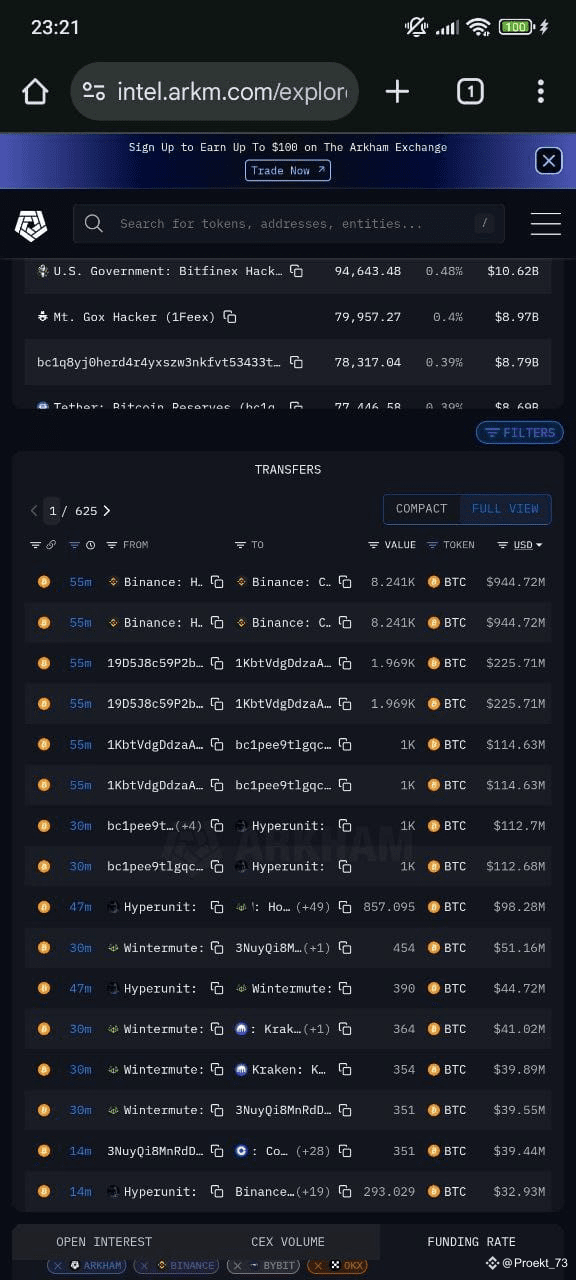The height and width of the screenshot is (1280, 576).
Task: Open a new browser tab with plus icon
Action: (x=397, y=92)
